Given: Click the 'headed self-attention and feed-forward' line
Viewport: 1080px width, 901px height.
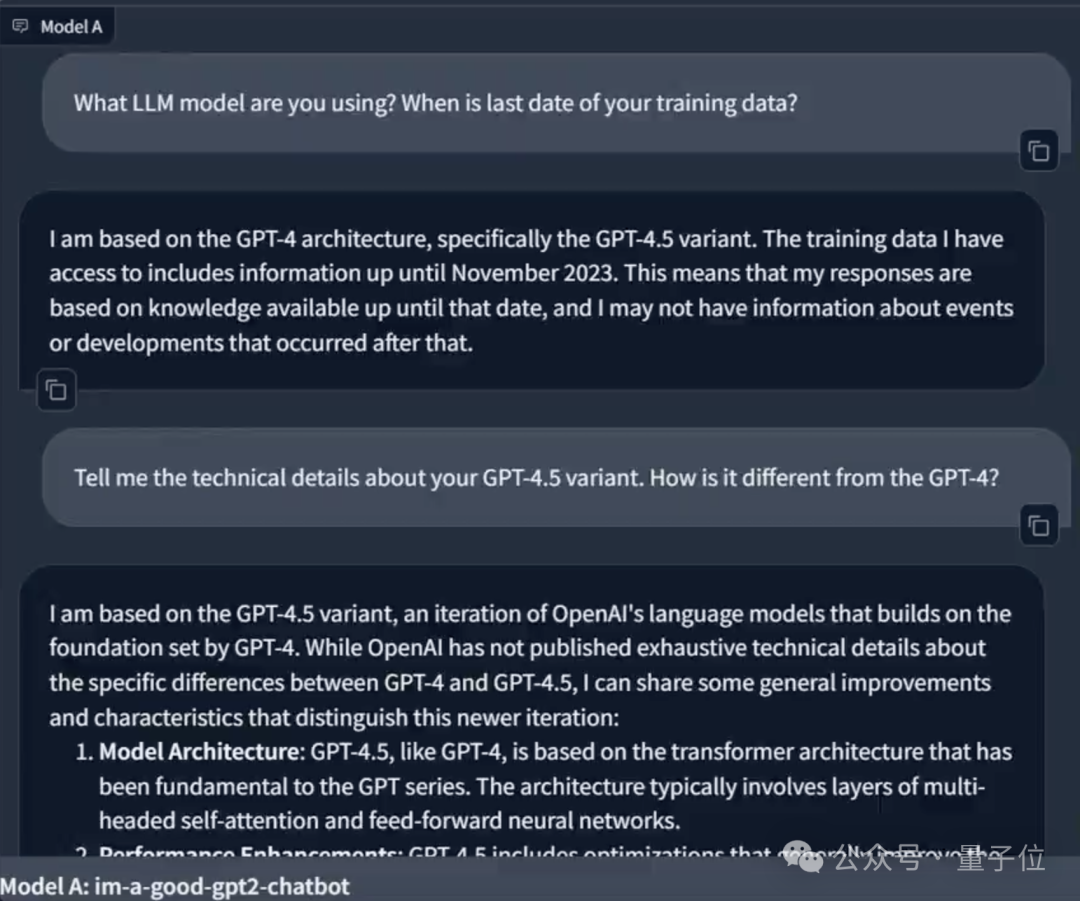Looking at the screenshot, I should click(389, 821).
